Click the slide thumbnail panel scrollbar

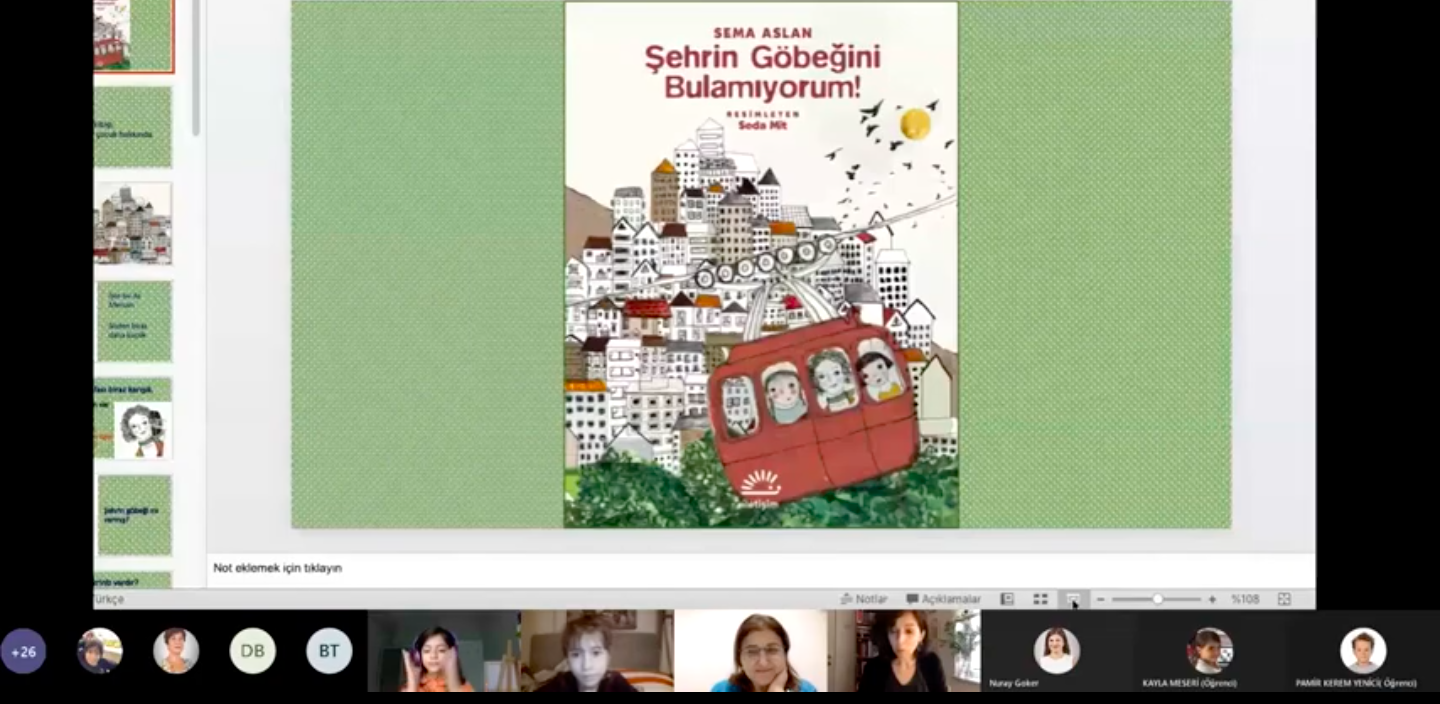[196, 70]
